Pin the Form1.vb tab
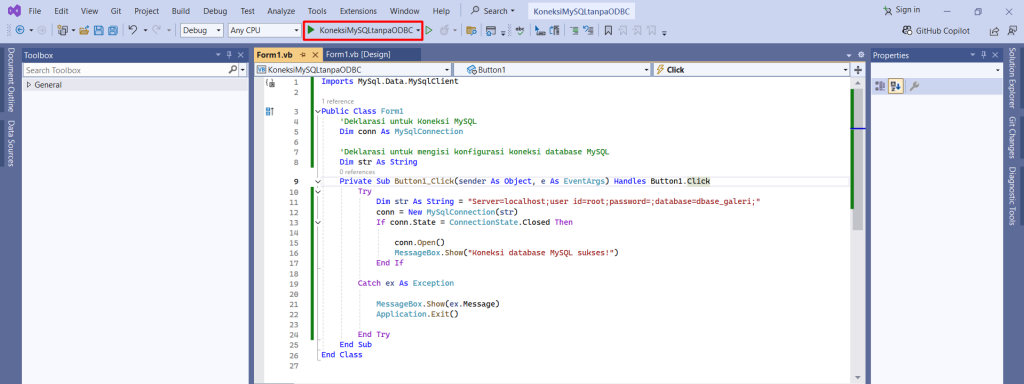Viewport: 1024px width, 384px height. click(x=303, y=55)
